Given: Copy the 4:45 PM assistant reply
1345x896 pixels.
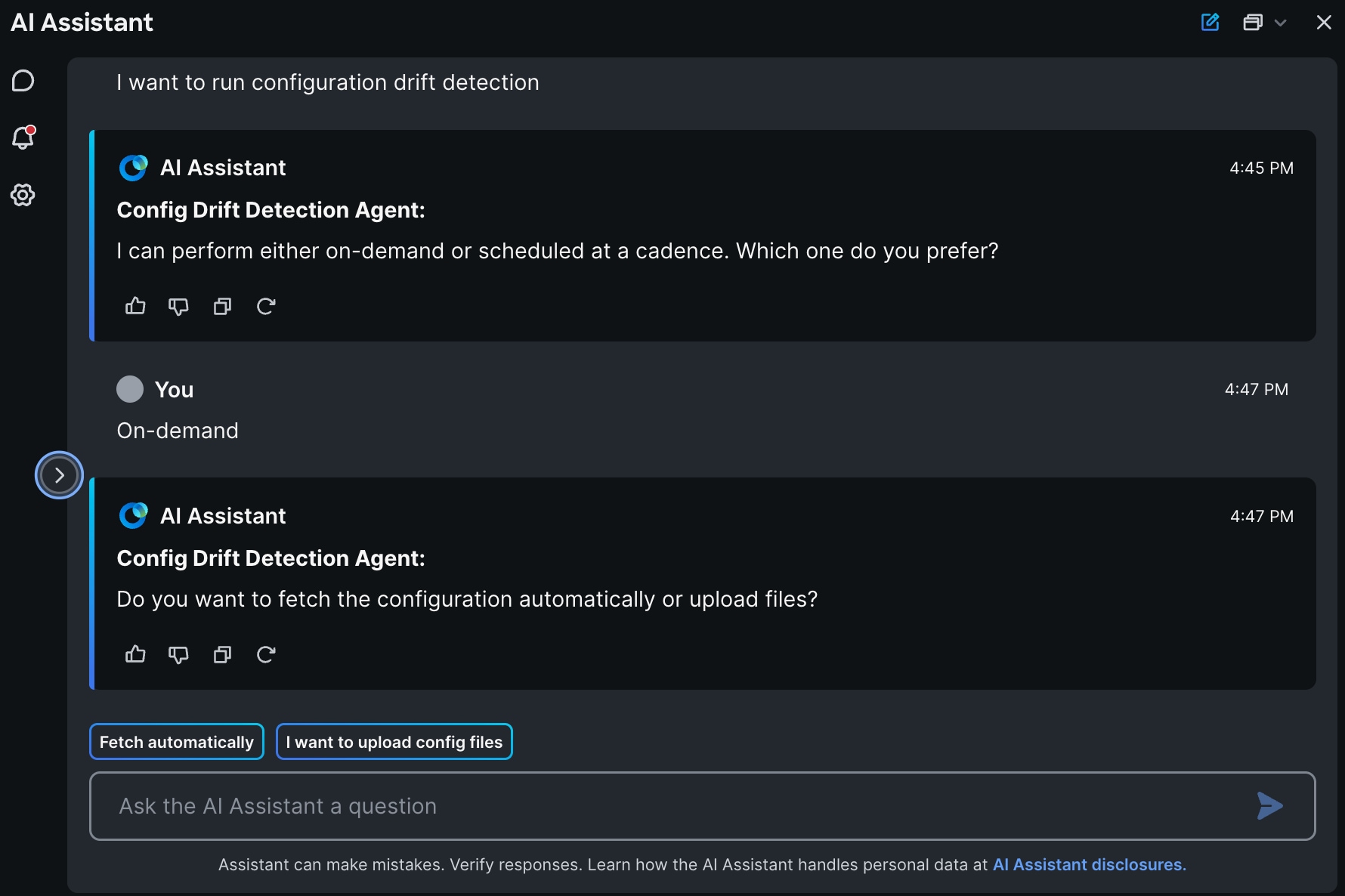Looking at the screenshot, I should tap(222, 306).
